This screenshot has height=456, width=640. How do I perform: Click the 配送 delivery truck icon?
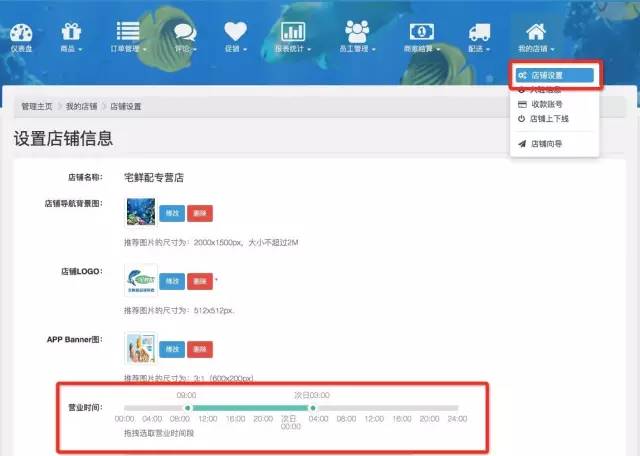(x=479, y=31)
